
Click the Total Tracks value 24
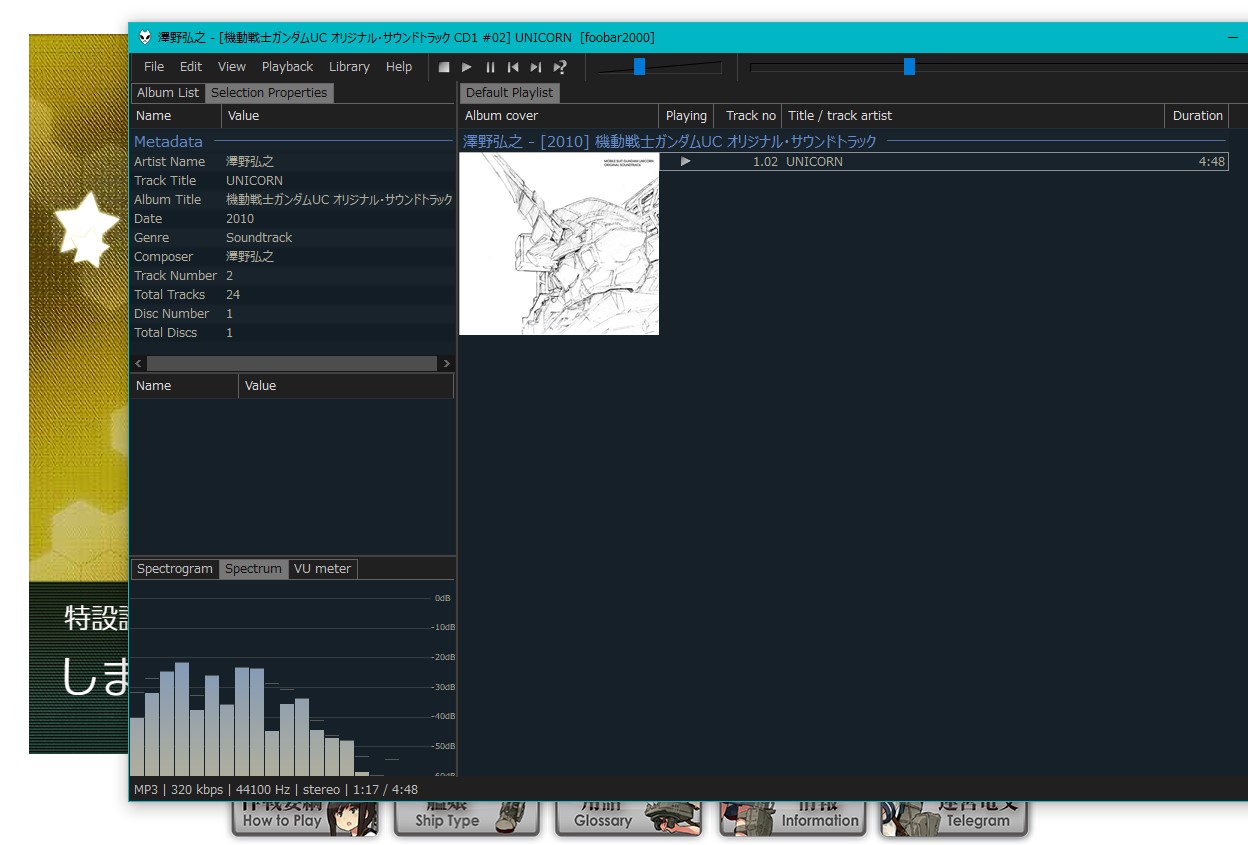click(233, 295)
